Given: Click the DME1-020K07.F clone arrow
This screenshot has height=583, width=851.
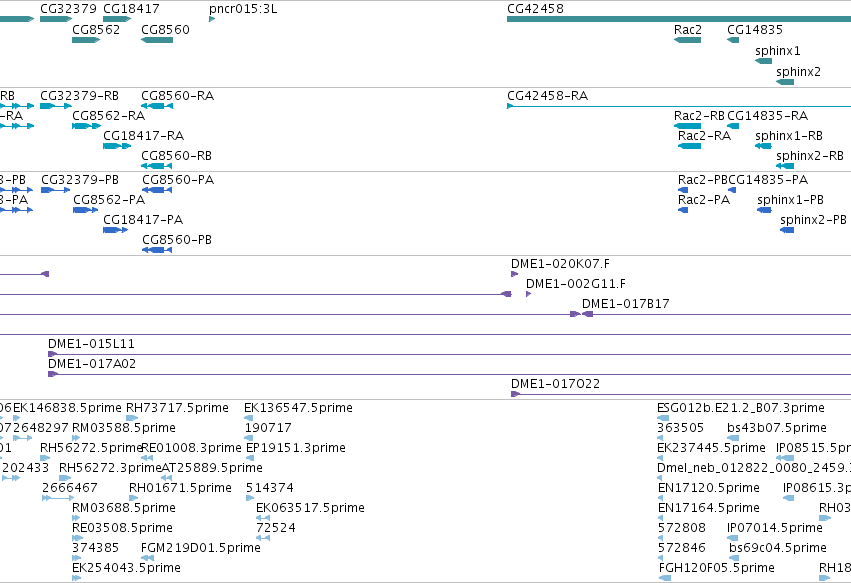Looking at the screenshot, I should 515,274.
